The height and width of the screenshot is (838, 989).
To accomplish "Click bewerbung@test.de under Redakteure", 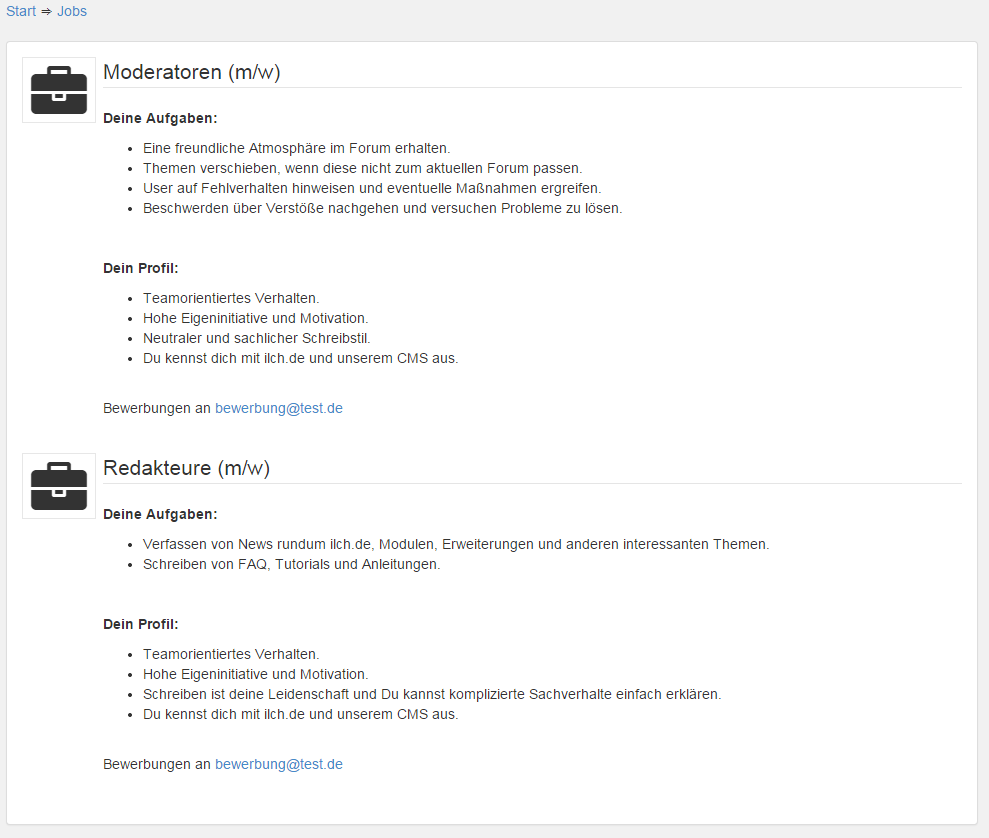I will click(x=279, y=764).
